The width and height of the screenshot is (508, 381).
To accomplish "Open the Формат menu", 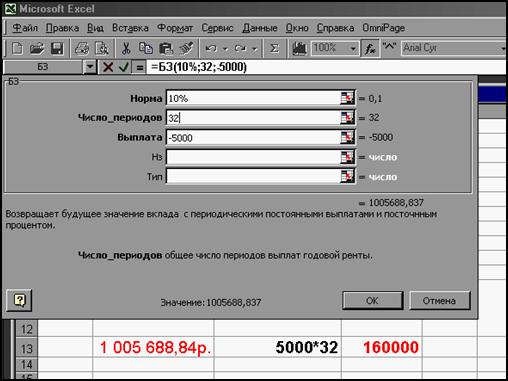I will (x=175, y=28).
